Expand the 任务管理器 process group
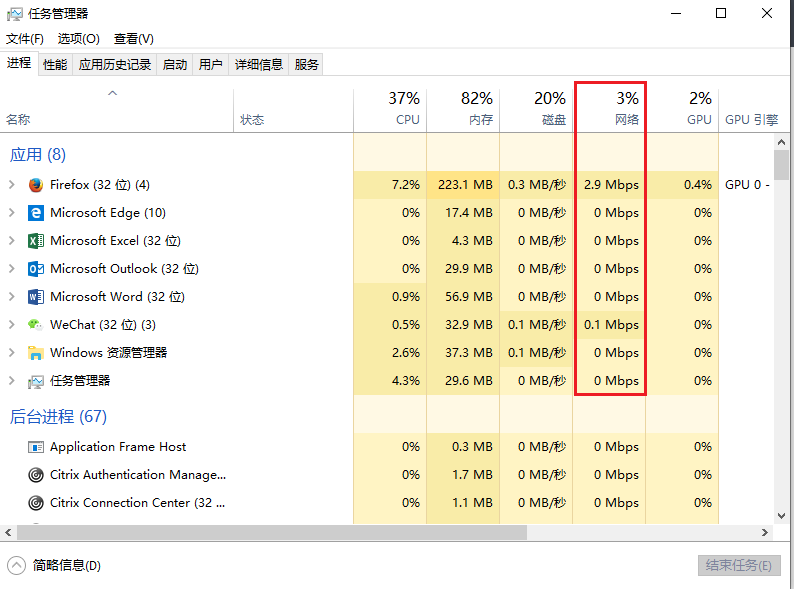Viewport: 794px width, 589px height. (12, 380)
